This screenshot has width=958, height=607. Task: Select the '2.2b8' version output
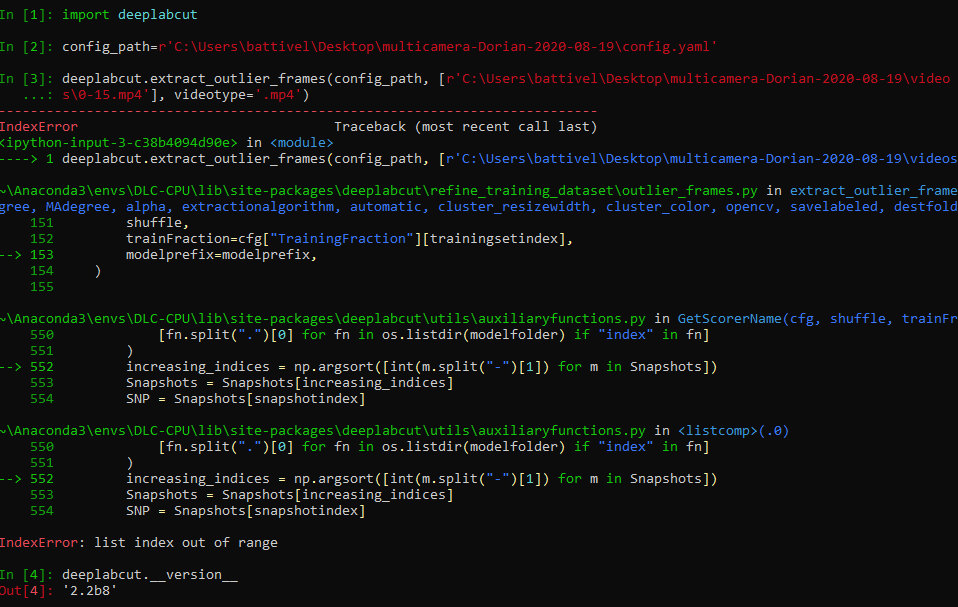[x=90, y=590]
